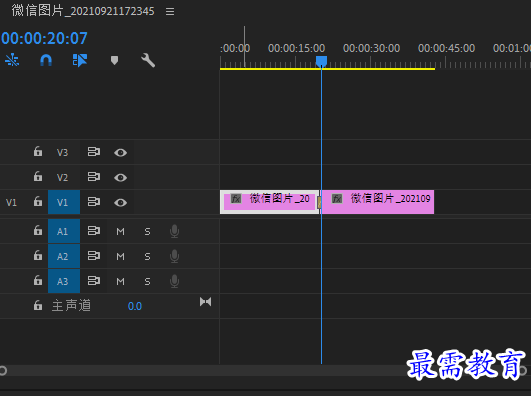531x396 pixels.
Task: Toggle sync lock on V3
Action: click(x=94, y=152)
